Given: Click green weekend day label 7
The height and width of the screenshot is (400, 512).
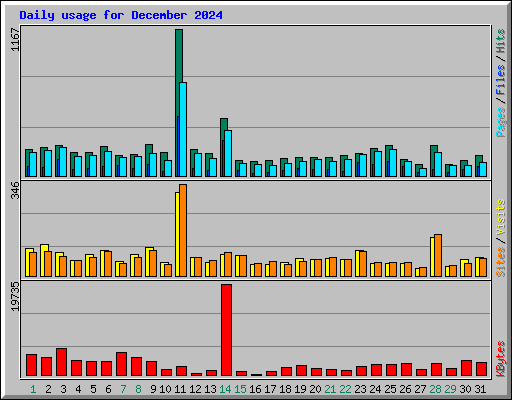Looking at the screenshot, I should [123, 389].
